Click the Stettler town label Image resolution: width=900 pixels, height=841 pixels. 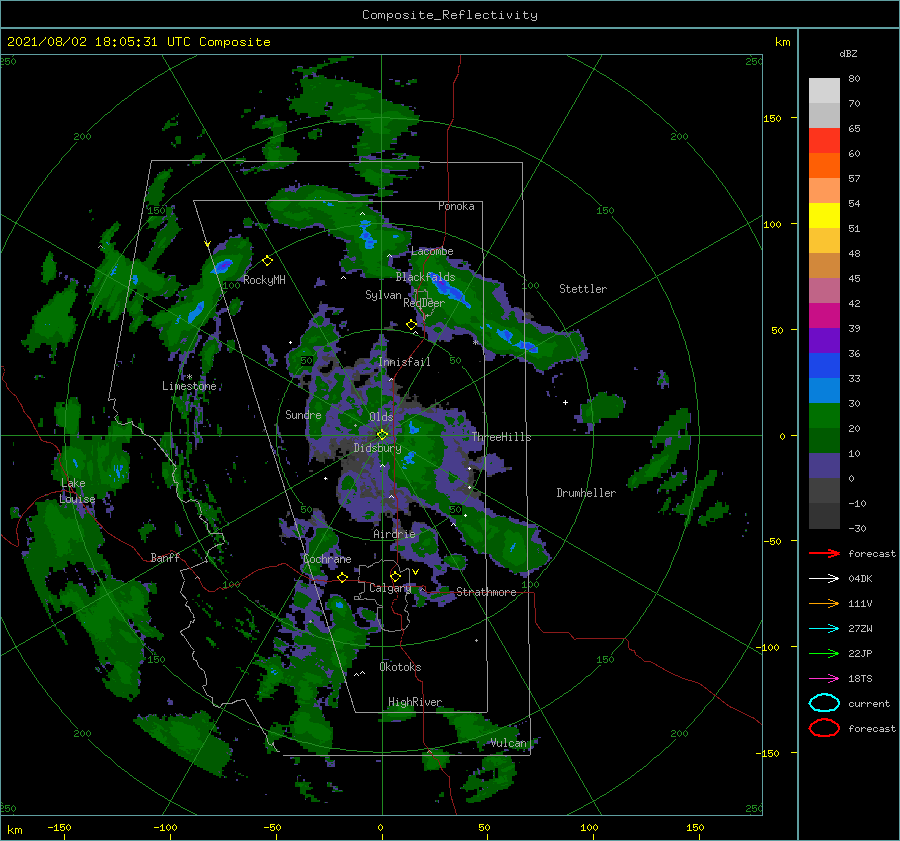click(x=583, y=289)
